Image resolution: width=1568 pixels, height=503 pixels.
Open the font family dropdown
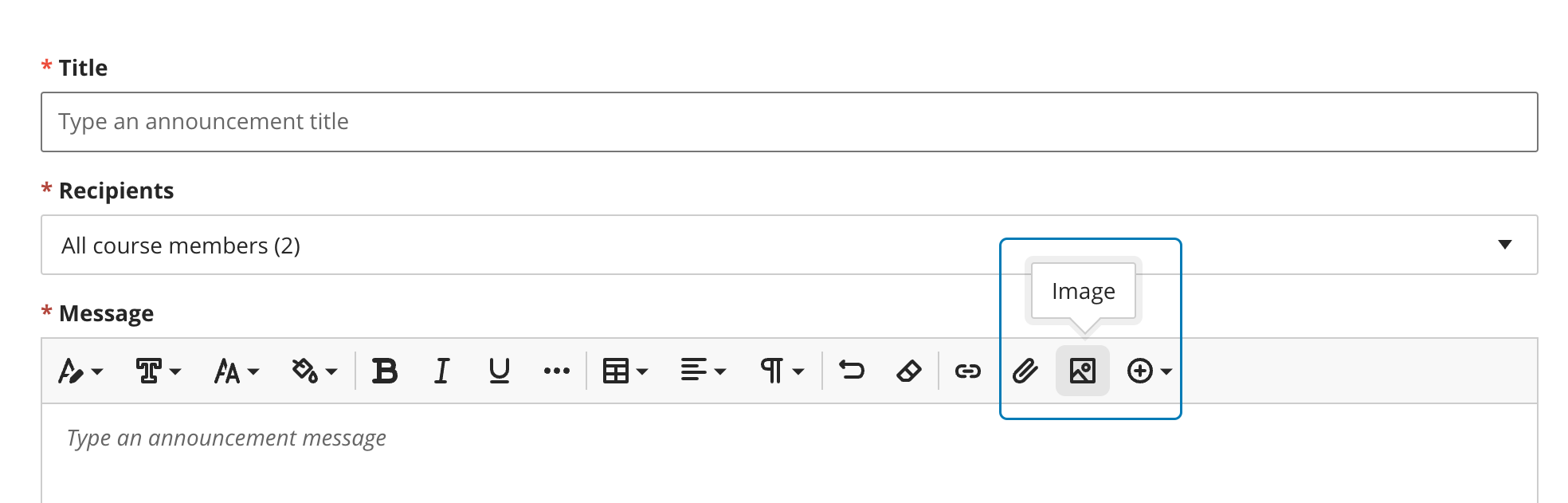pyautogui.click(x=158, y=371)
